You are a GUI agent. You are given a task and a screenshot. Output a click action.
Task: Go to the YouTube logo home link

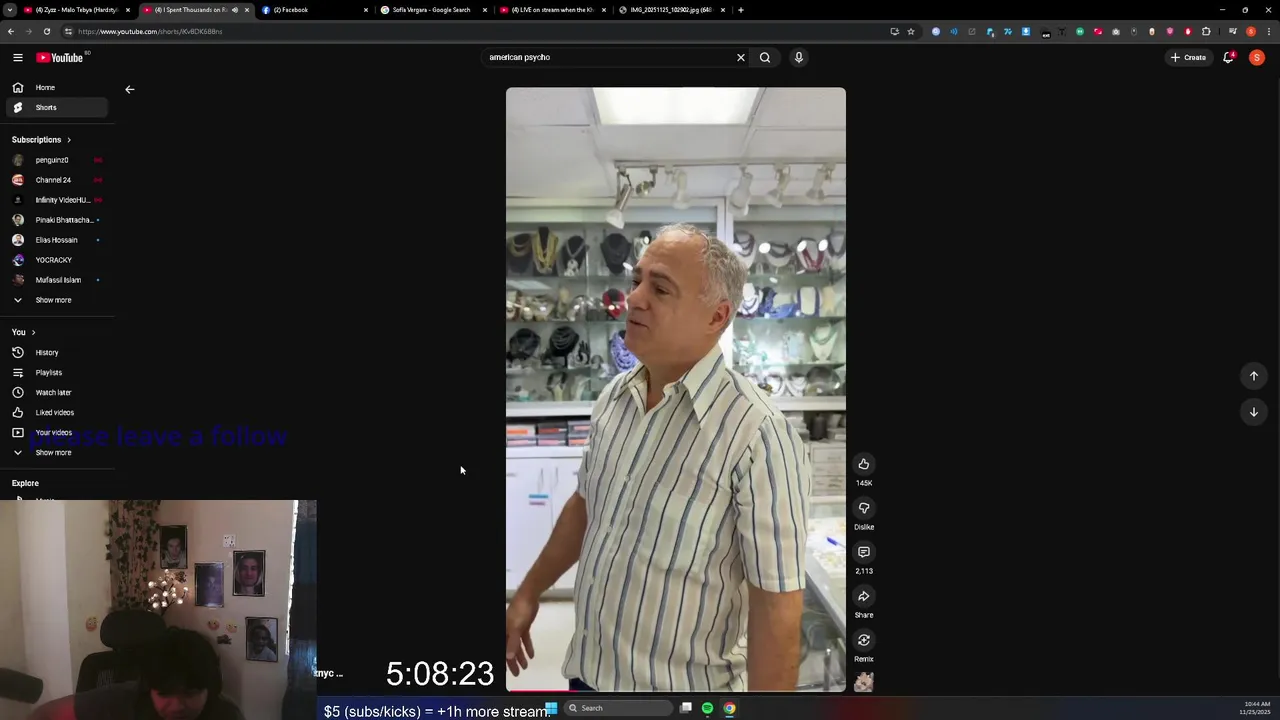[x=60, y=57]
